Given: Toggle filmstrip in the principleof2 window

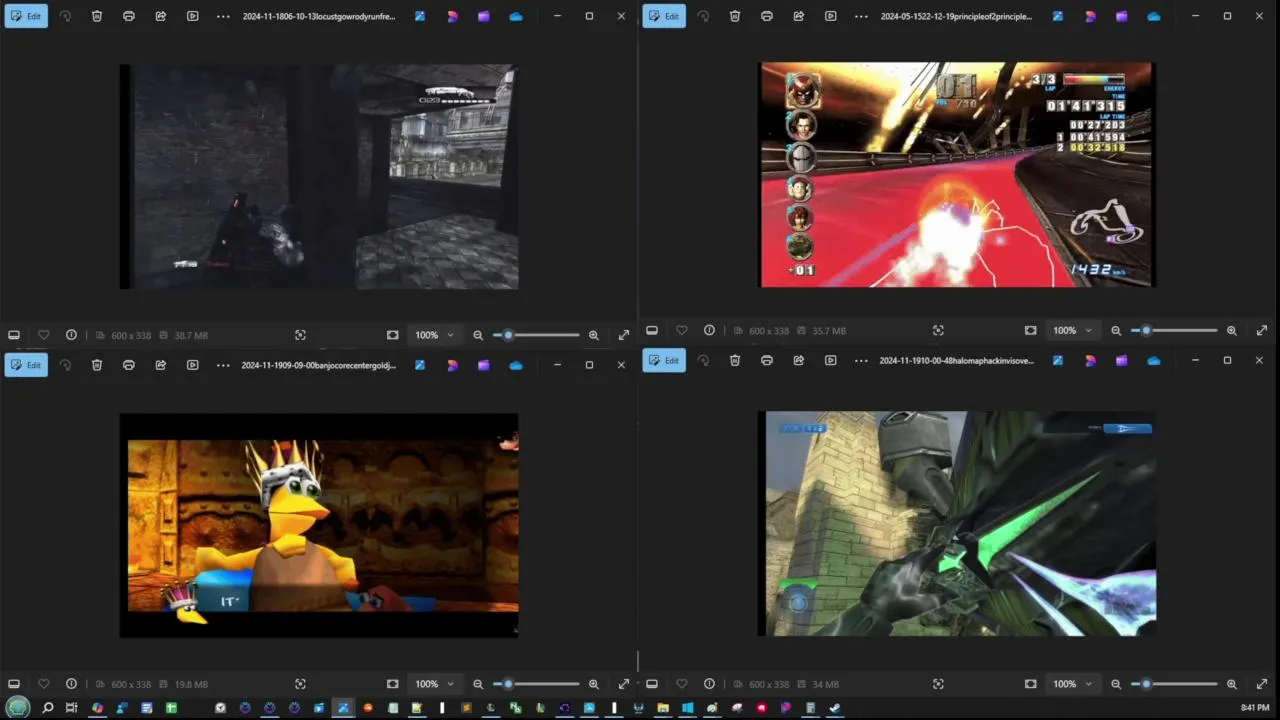Looking at the screenshot, I should click(652, 330).
